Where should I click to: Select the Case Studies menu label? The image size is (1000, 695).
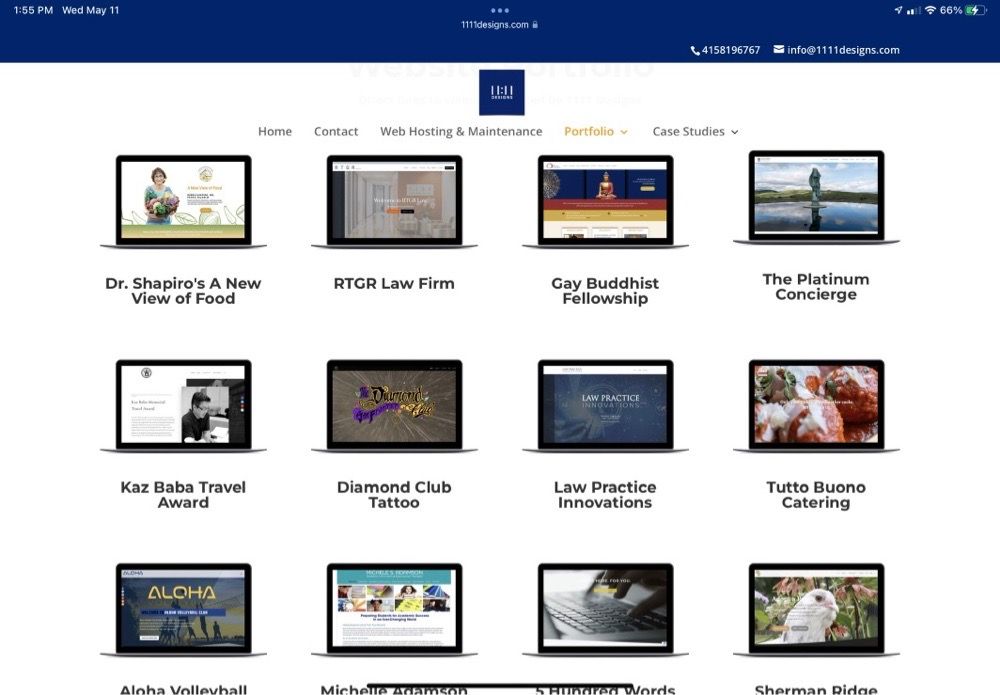(x=688, y=131)
